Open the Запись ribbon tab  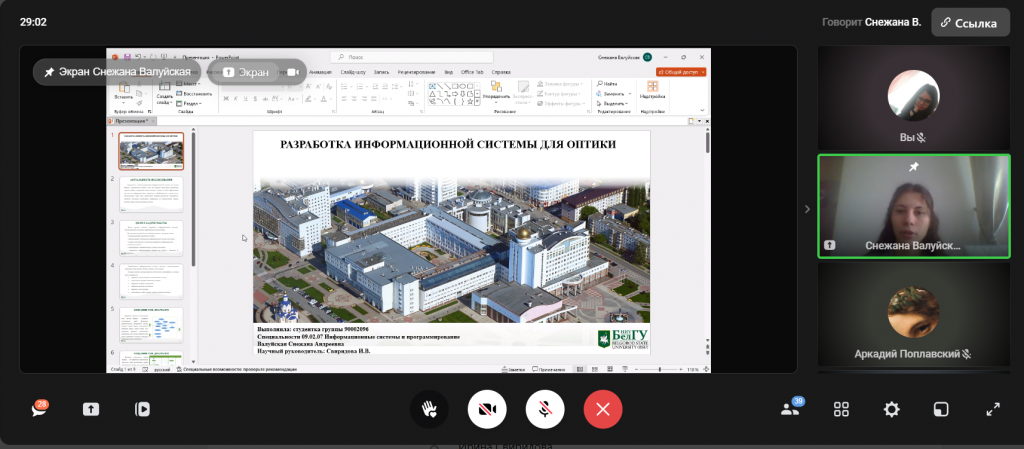(x=381, y=72)
